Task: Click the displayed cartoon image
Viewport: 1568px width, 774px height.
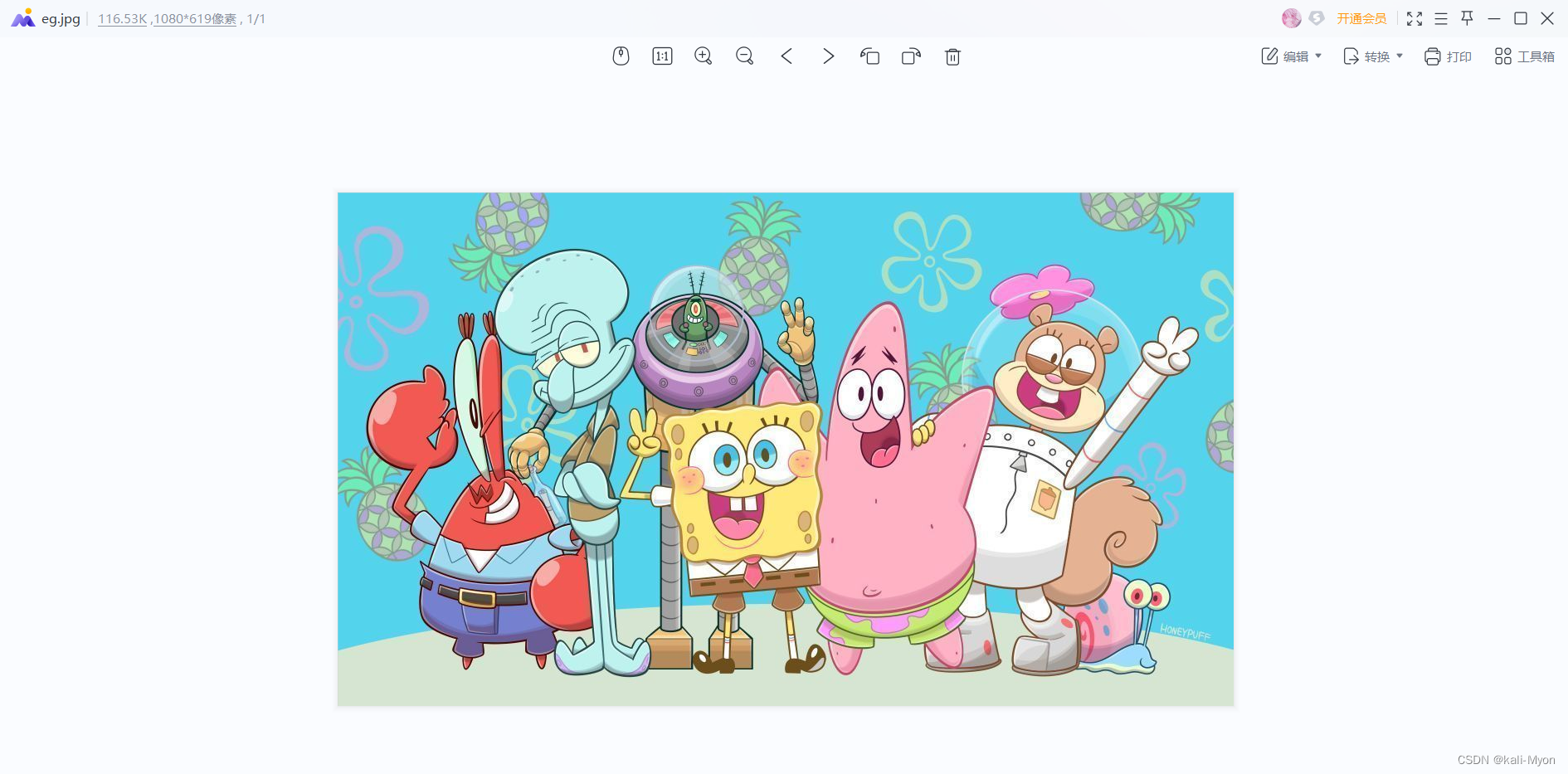Action: (x=786, y=450)
